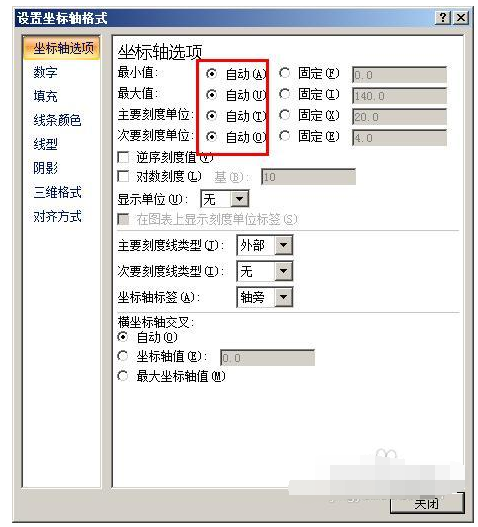Enable 逆序刻度值 checkbox
478x527 pixels.
(x=123, y=157)
